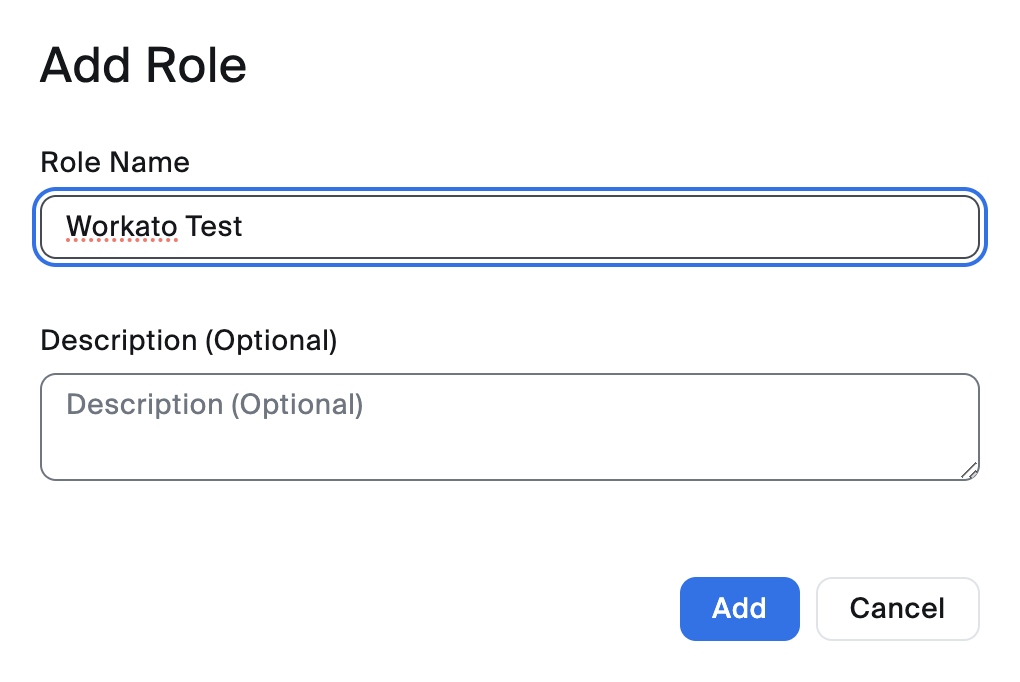The height and width of the screenshot is (682, 1020).
Task: Click the Add Role dialog heading
Action: coord(142,64)
